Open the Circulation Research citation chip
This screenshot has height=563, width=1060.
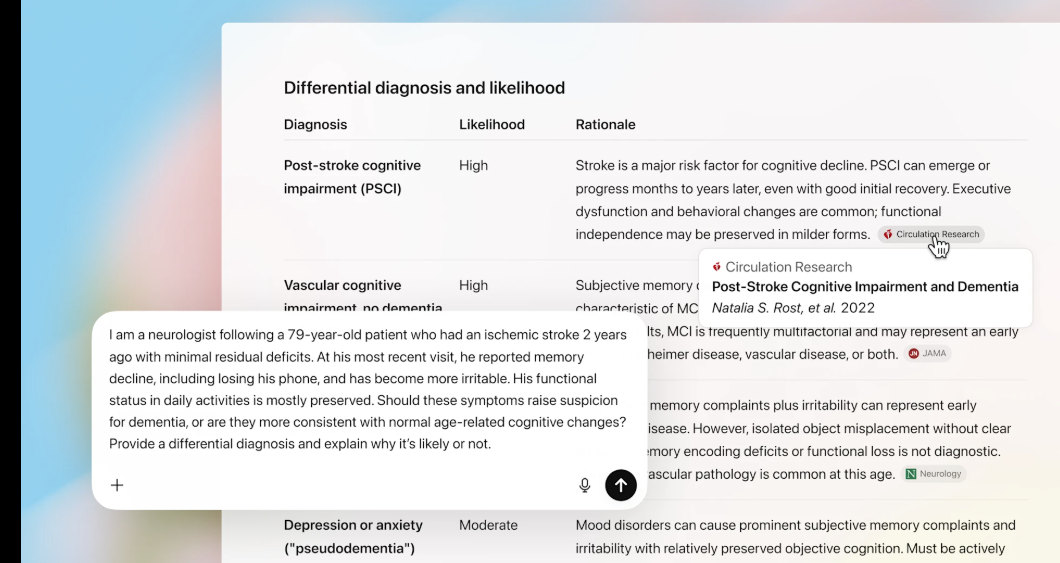(x=931, y=234)
